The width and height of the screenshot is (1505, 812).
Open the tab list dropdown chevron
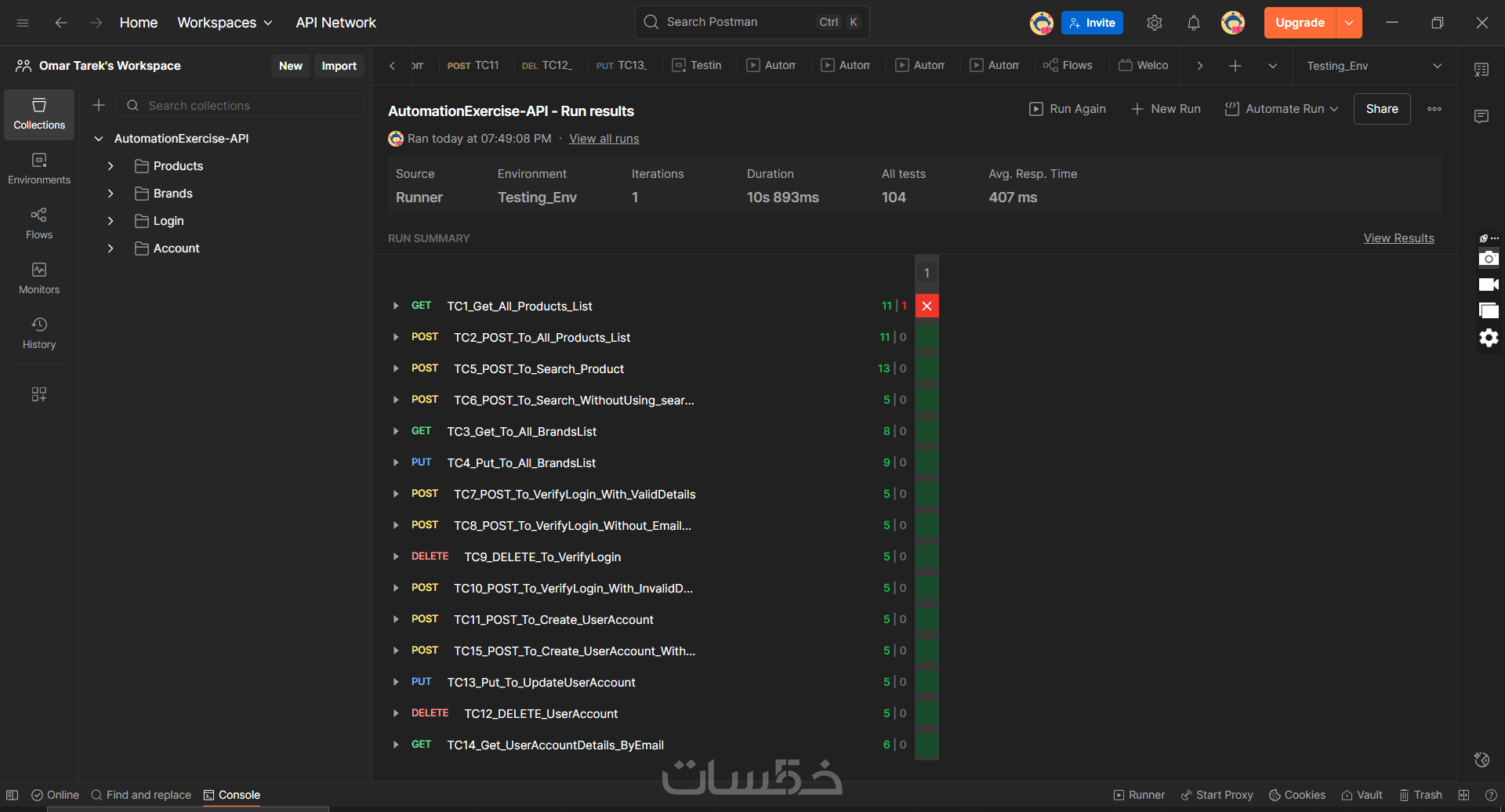point(1273,66)
